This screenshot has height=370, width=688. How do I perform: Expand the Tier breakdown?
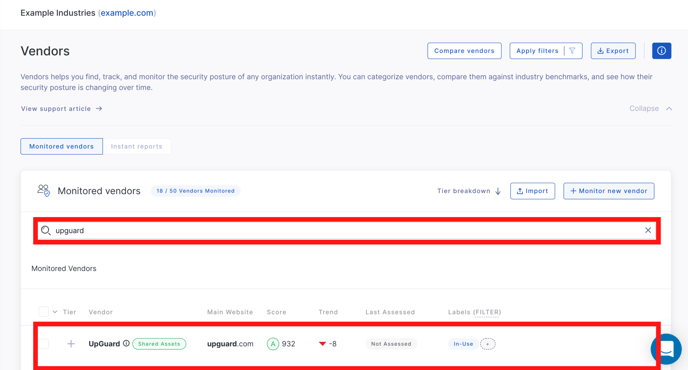click(469, 191)
